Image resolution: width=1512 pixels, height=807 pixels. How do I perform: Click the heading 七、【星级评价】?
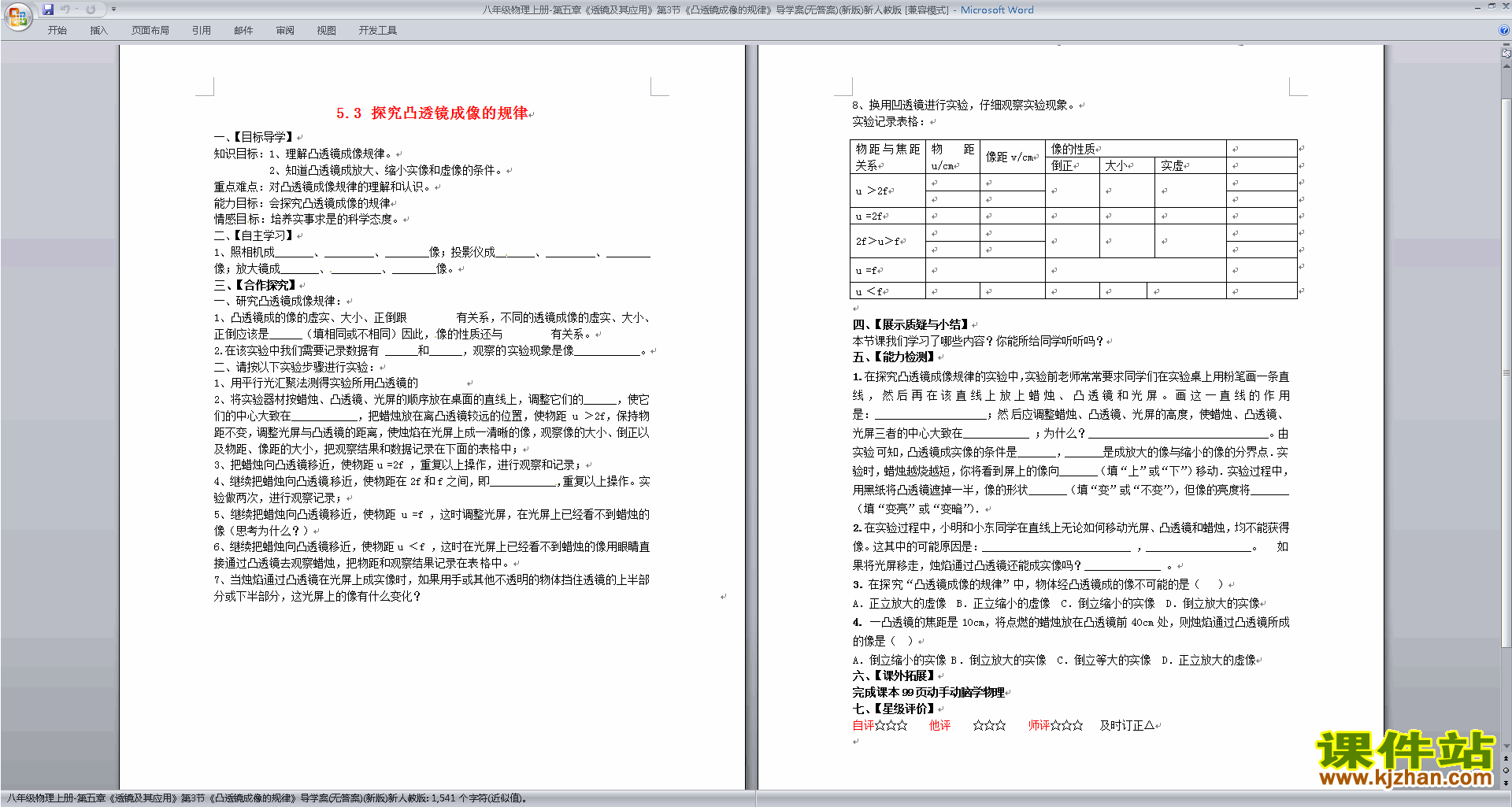[x=894, y=709]
